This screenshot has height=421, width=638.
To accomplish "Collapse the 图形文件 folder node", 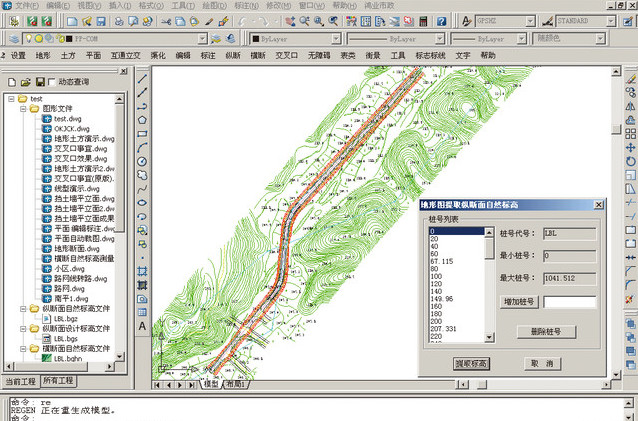I will (x=24, y=109).
